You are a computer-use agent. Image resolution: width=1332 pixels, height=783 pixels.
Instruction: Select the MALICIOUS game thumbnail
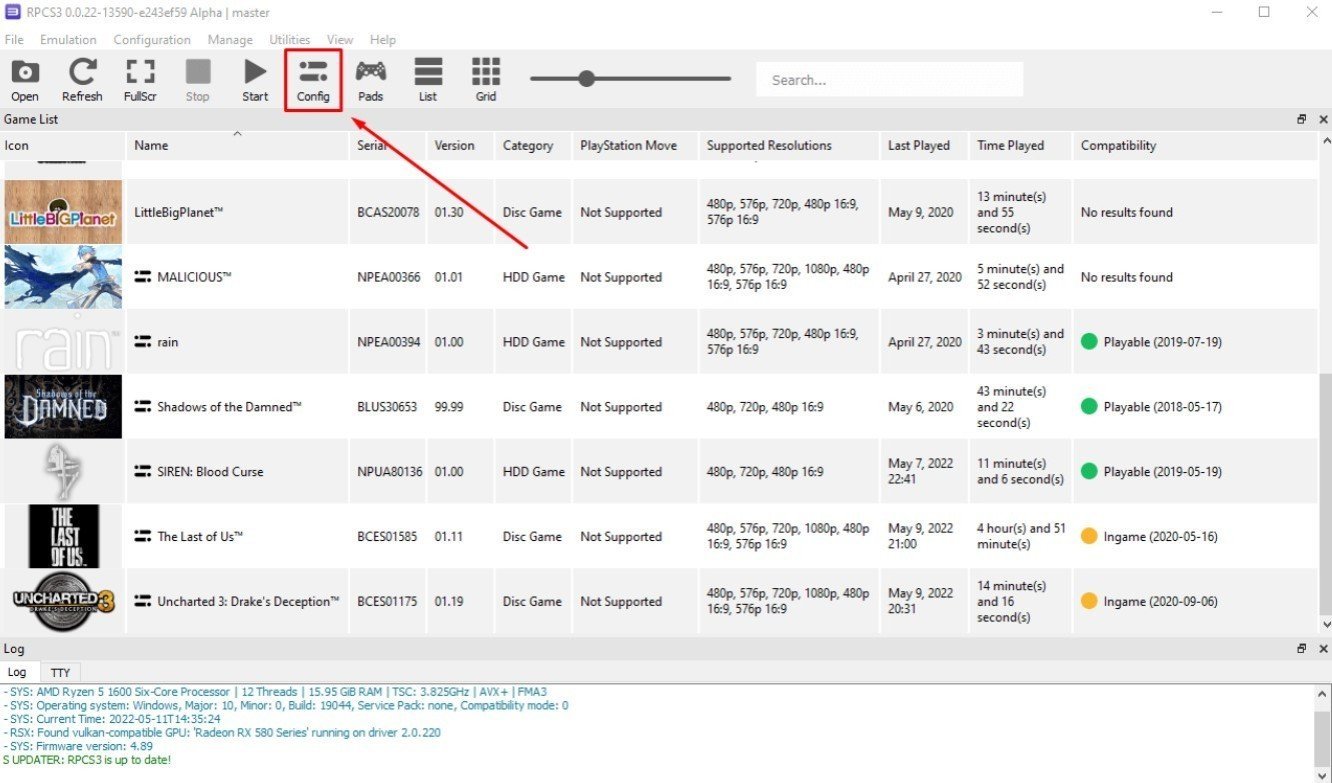63,277
